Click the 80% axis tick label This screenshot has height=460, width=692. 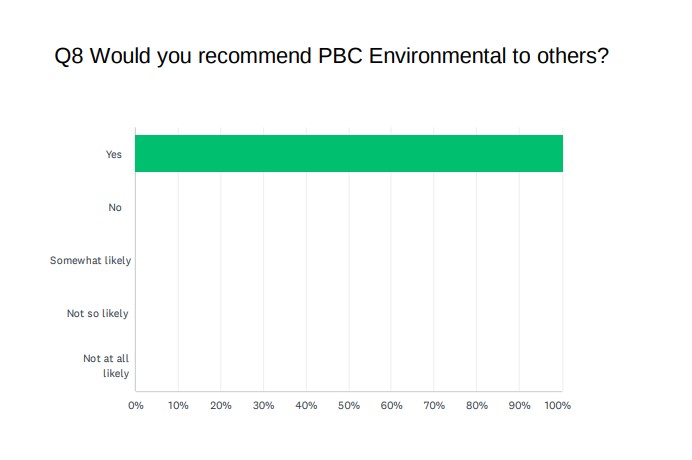pyautogui.click(x=476, y=406)
